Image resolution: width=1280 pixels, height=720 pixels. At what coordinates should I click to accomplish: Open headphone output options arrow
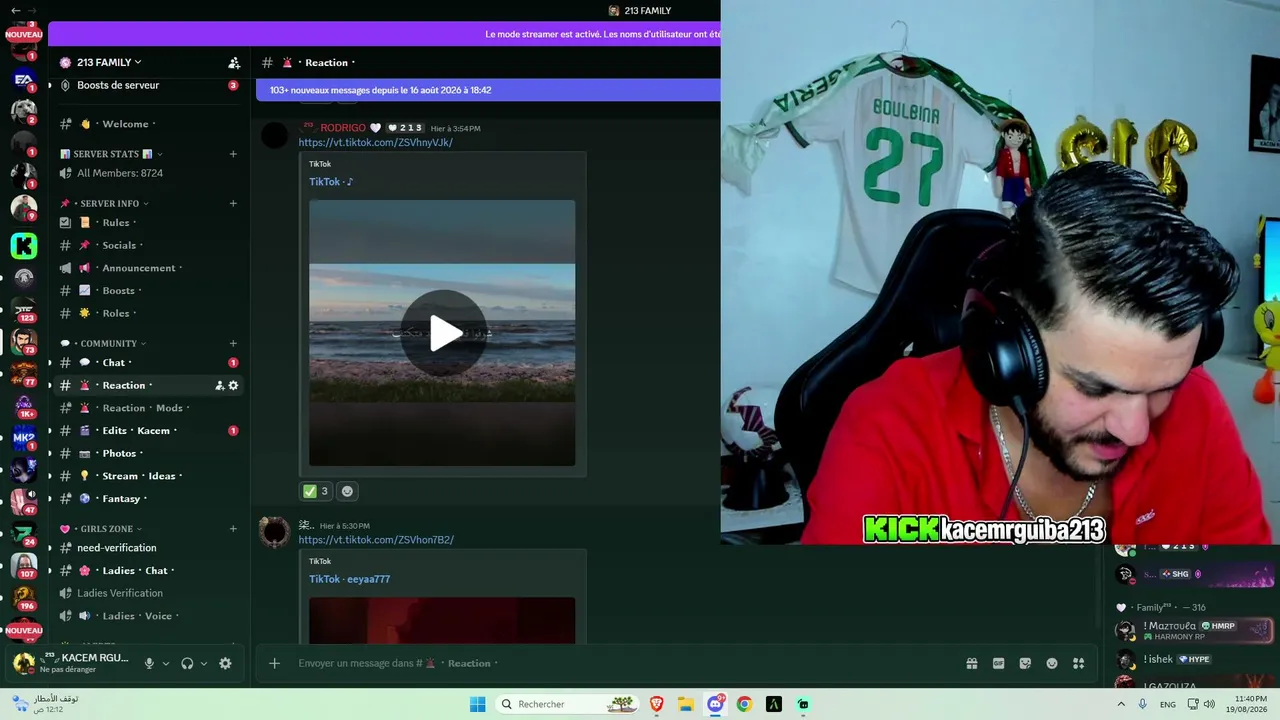pos(204,663)
